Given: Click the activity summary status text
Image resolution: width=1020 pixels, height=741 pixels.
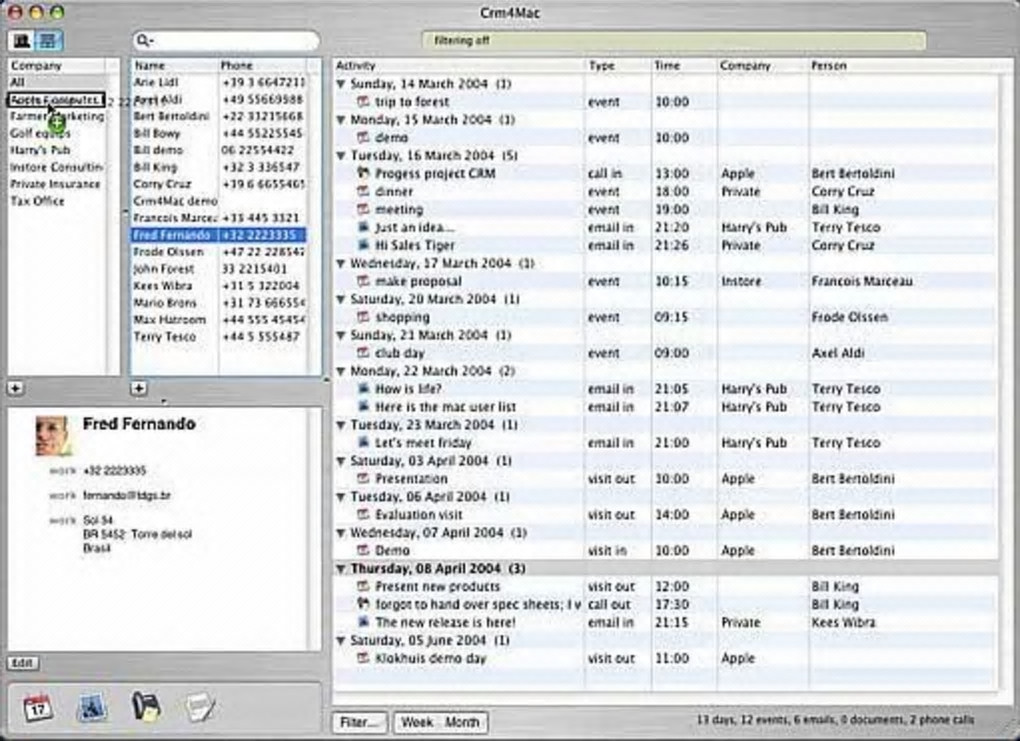Looking at the screenshot, I should [835, 720].
